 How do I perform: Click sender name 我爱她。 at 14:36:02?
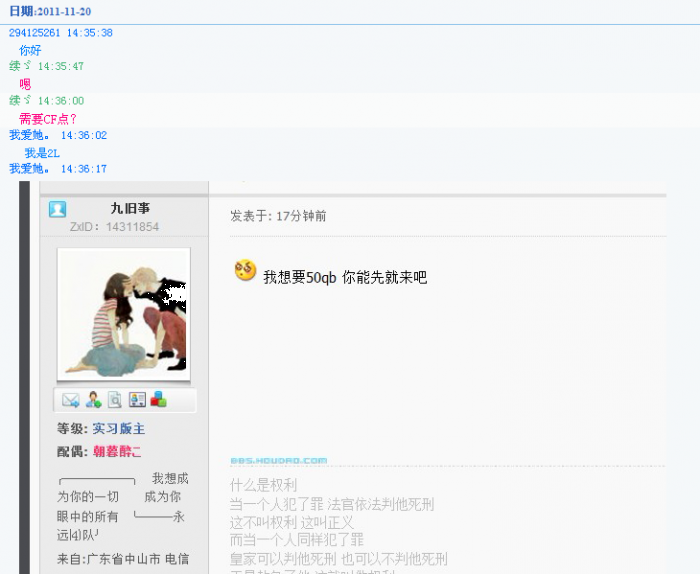pos(29,135)
